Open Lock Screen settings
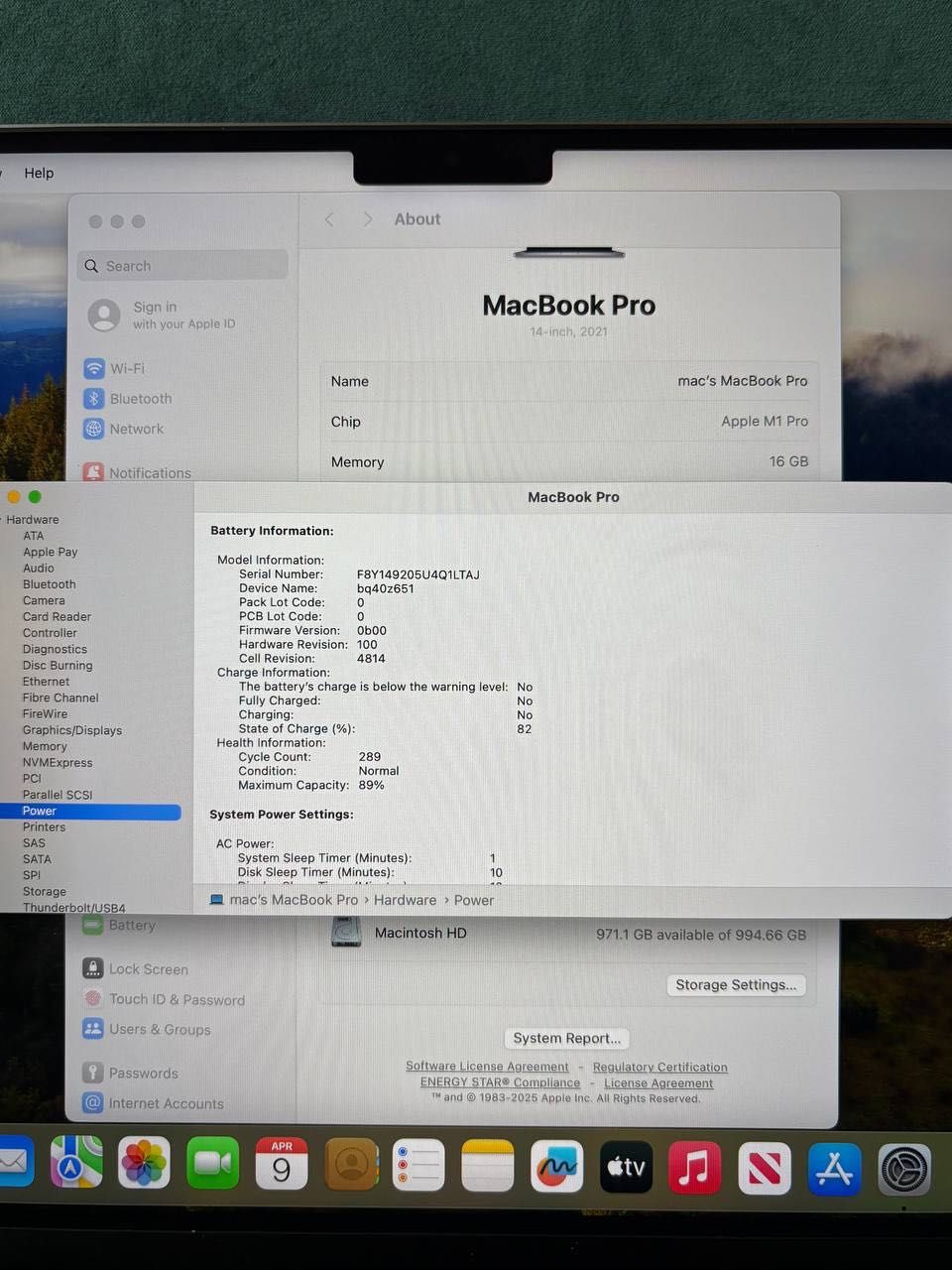 (x=136, y=968)
